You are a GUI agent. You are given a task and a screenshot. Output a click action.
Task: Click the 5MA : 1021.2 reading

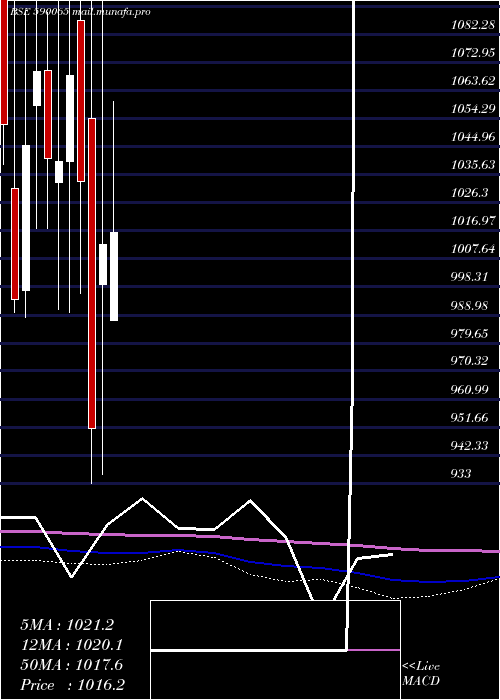click(67, 625)
